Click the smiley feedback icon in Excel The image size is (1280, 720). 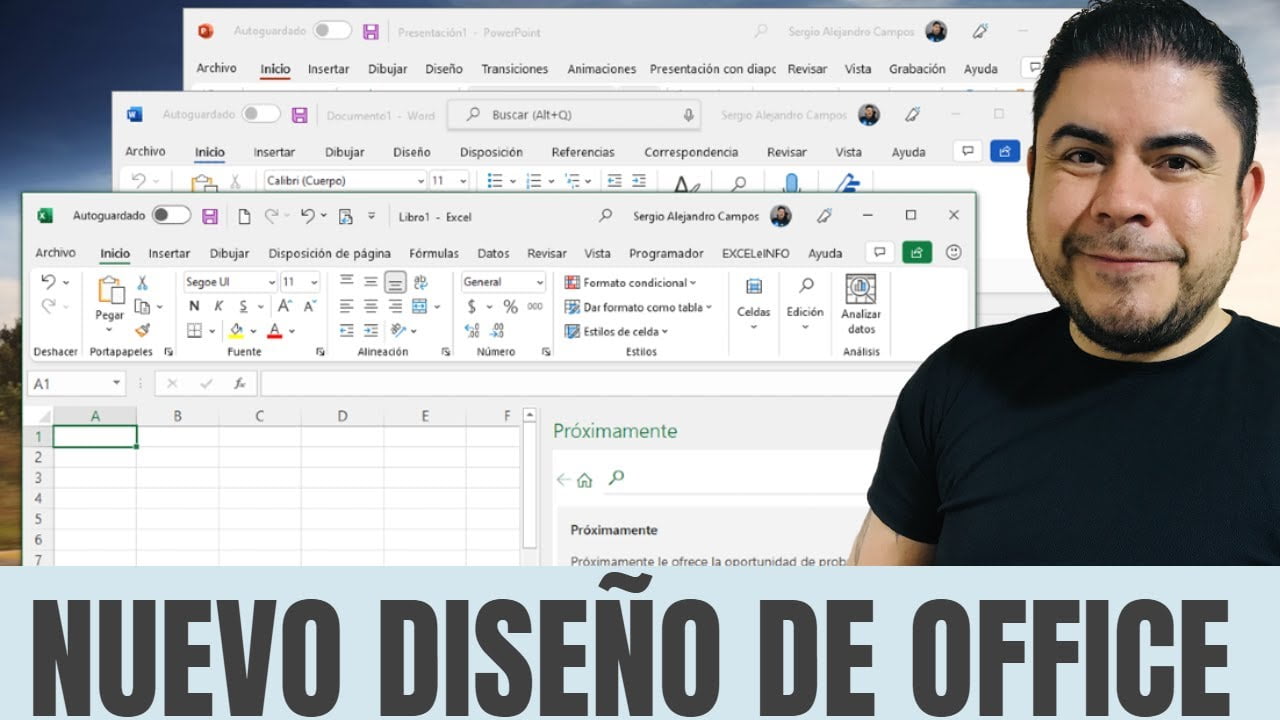coord(954,252)
